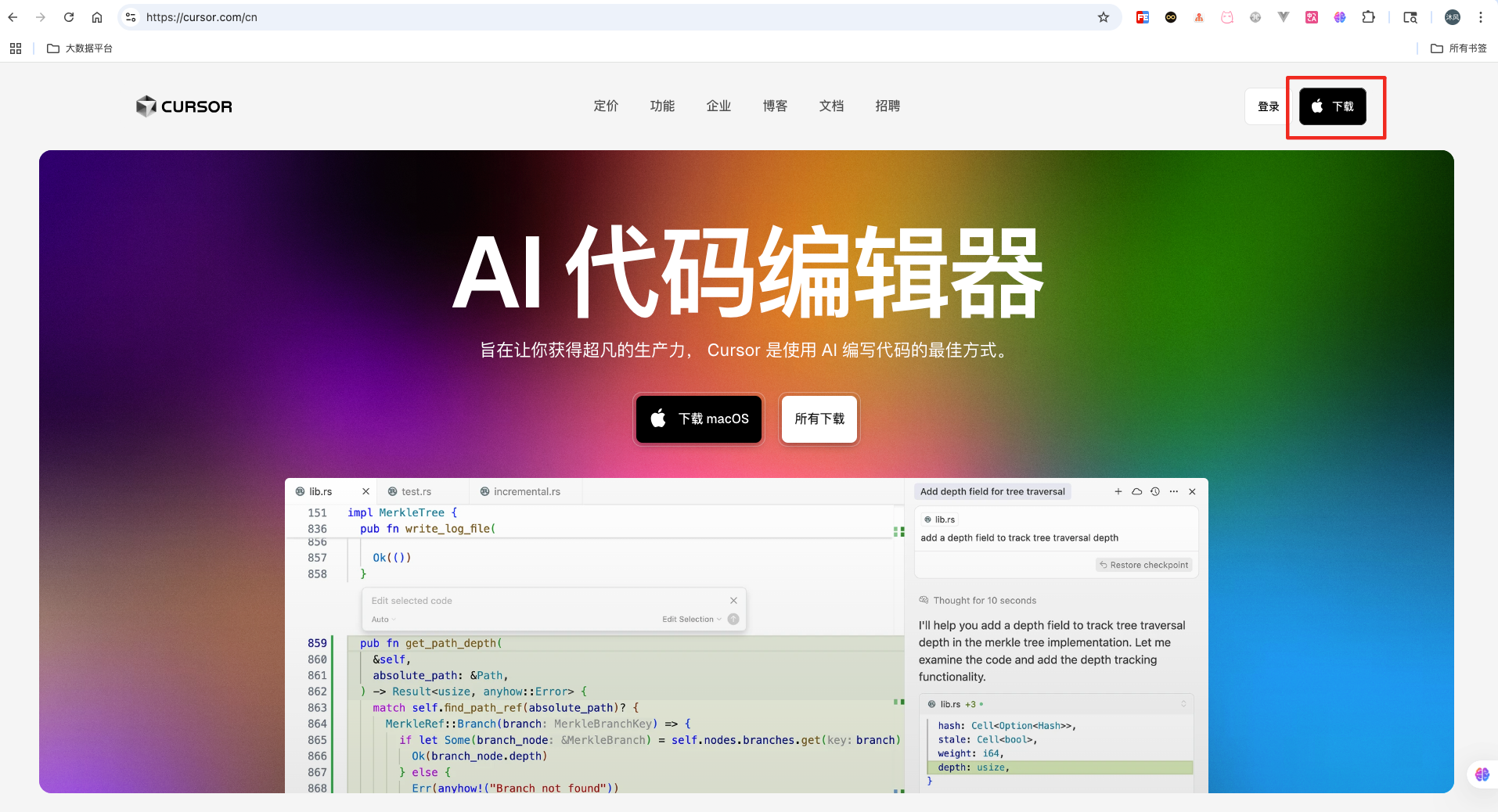
Task: View site information icon beside the URL
Action: coord(131,17)
